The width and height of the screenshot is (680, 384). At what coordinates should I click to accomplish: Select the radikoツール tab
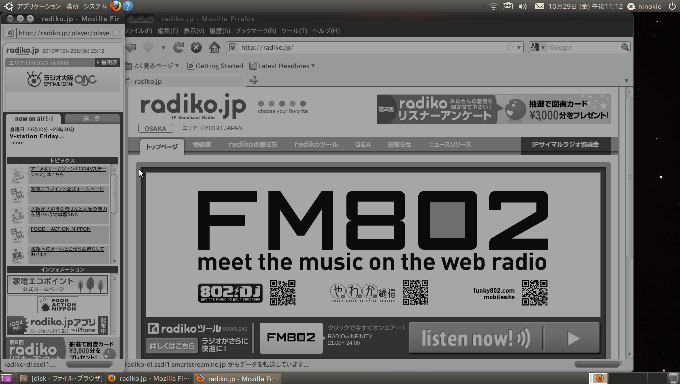[316, 144]
